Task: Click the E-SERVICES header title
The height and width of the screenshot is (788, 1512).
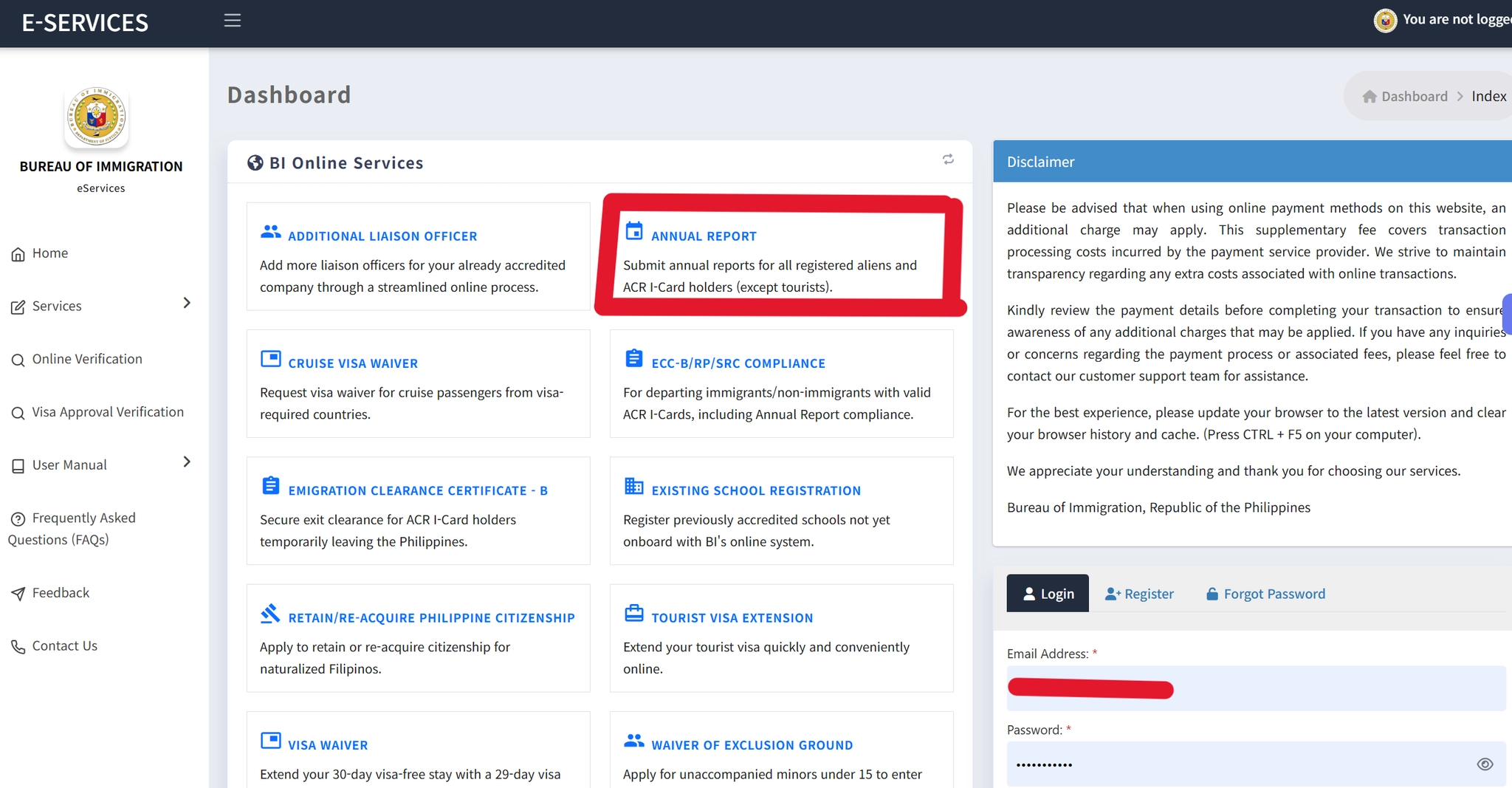Action: click(x=85, y=23)
